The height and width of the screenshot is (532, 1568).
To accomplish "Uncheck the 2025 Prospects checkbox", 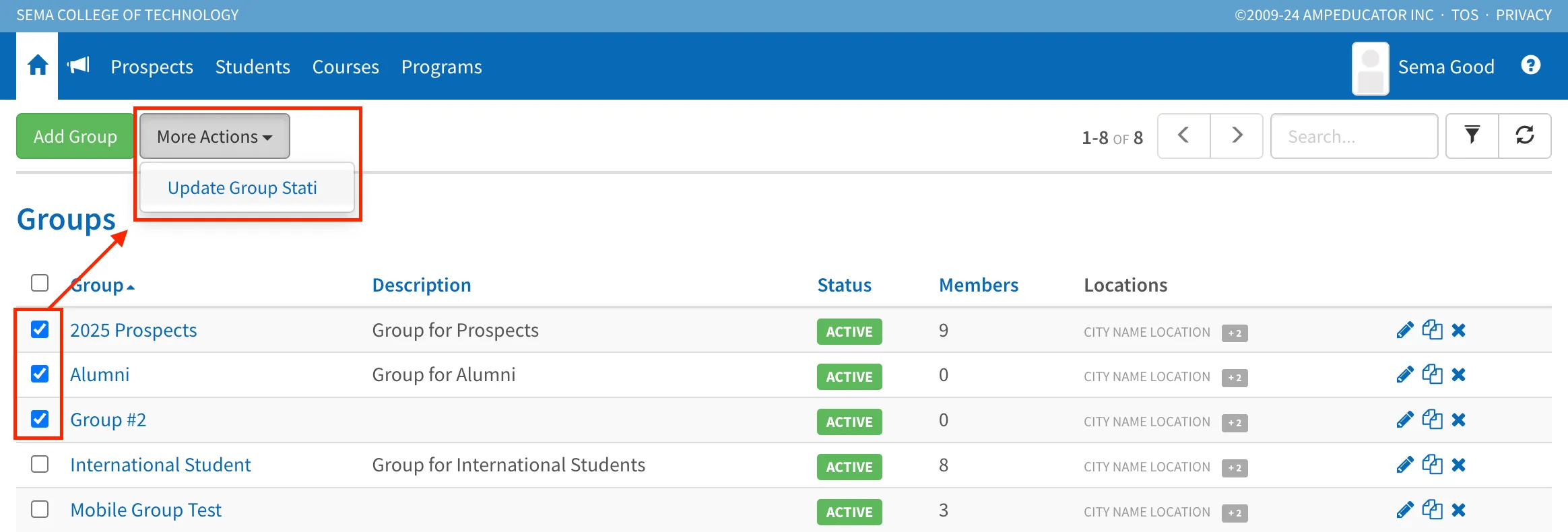I will point(40,329).
